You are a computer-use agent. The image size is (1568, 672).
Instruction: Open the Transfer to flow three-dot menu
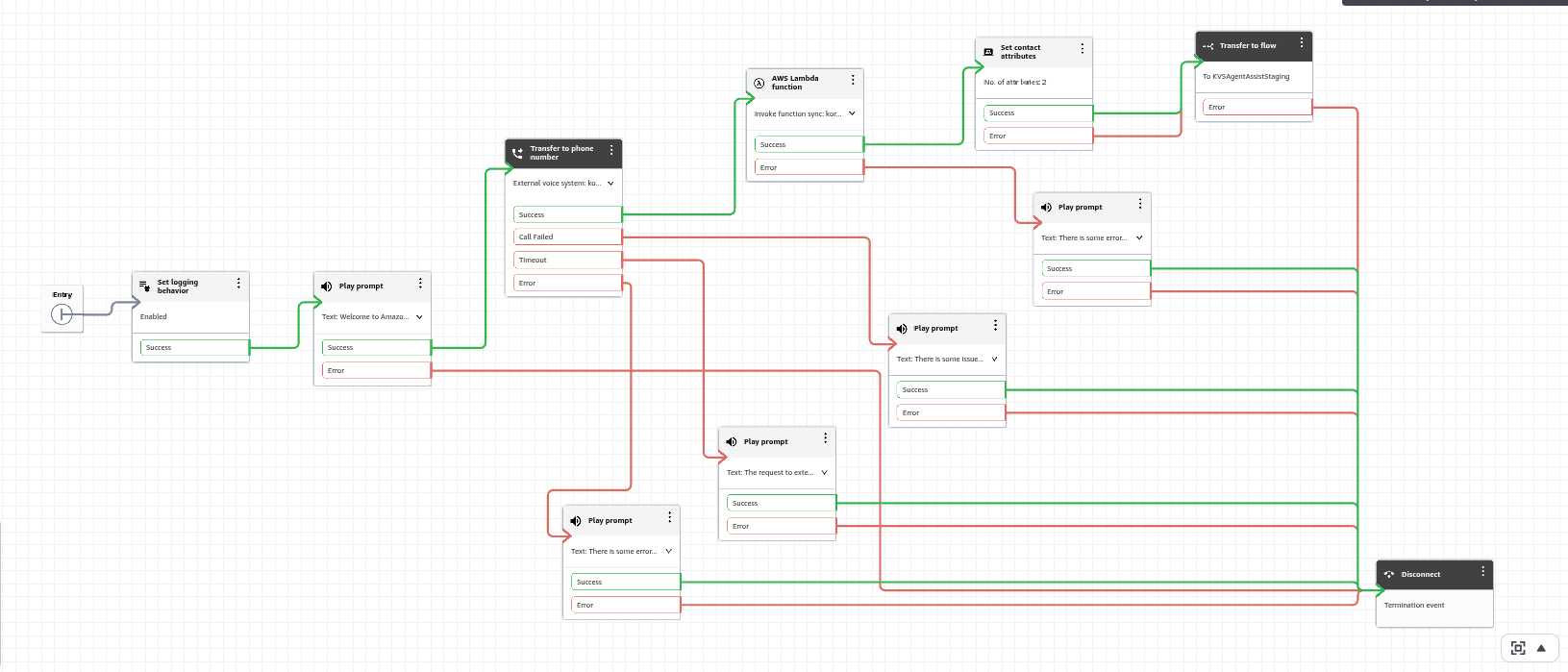(x=1302, y=42)
